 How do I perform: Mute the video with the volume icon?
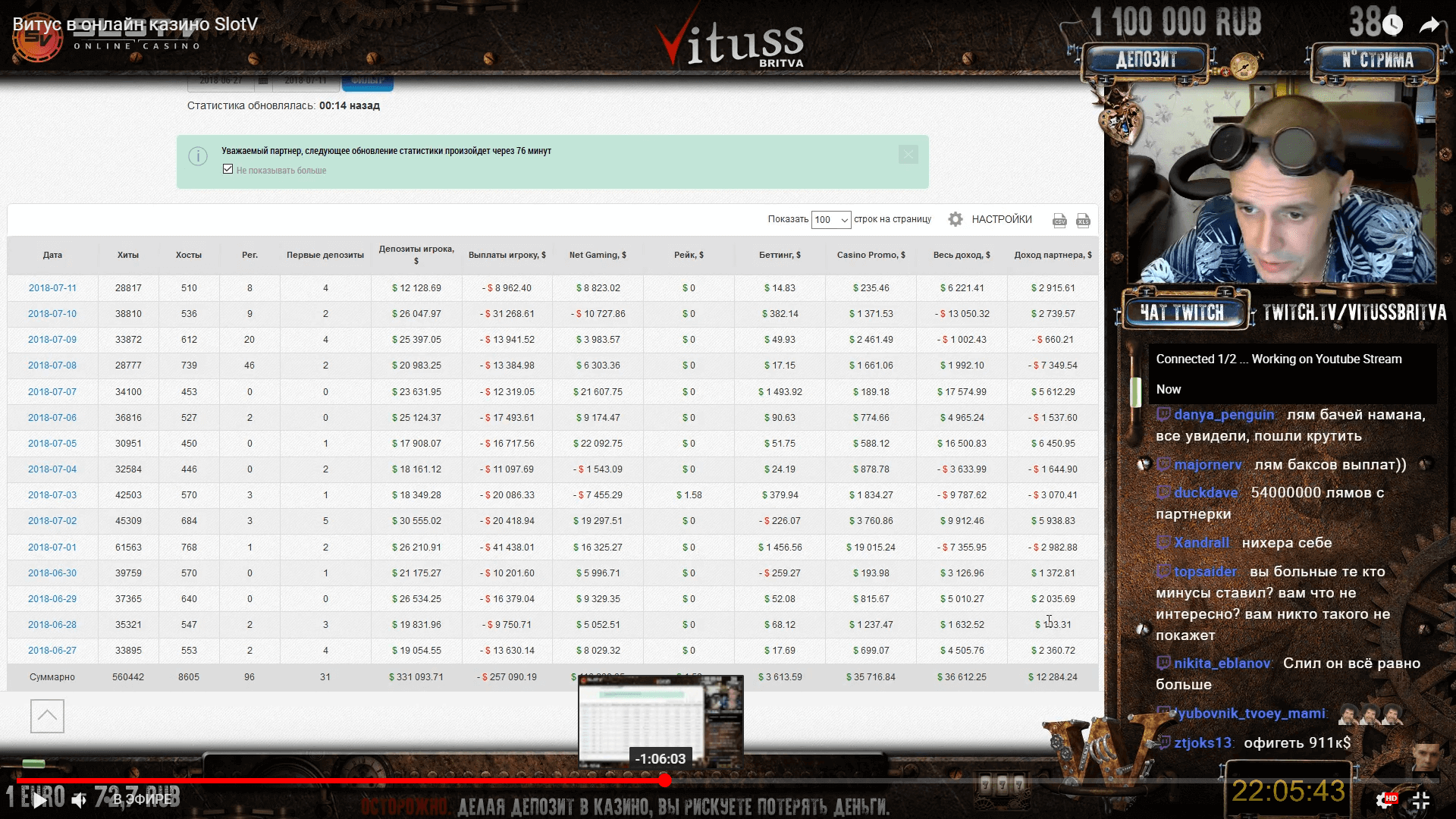pos(79,799)
